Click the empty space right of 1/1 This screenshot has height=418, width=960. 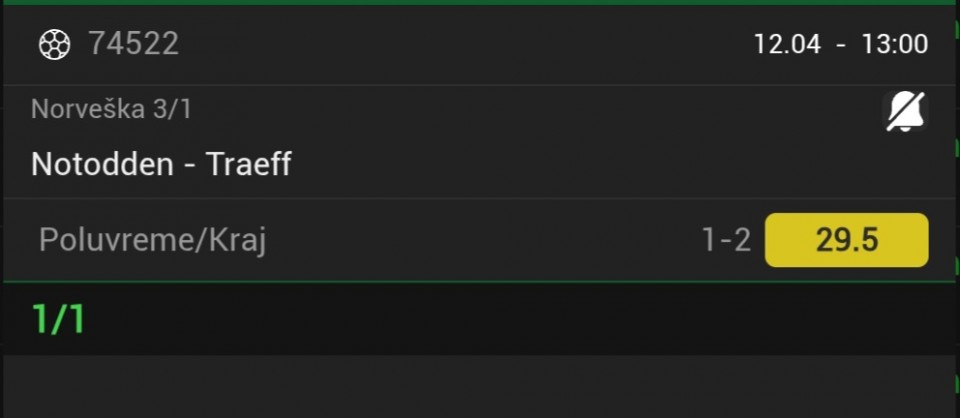coord(500,319)
